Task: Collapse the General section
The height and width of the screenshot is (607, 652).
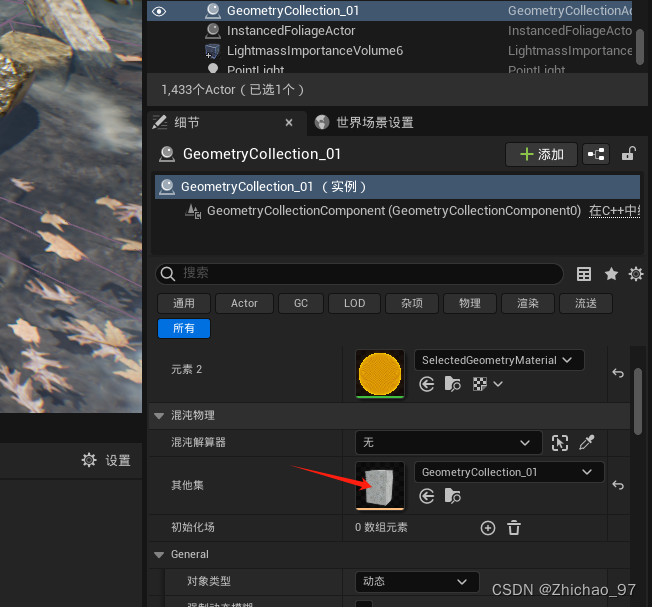Action: [159, 555]
